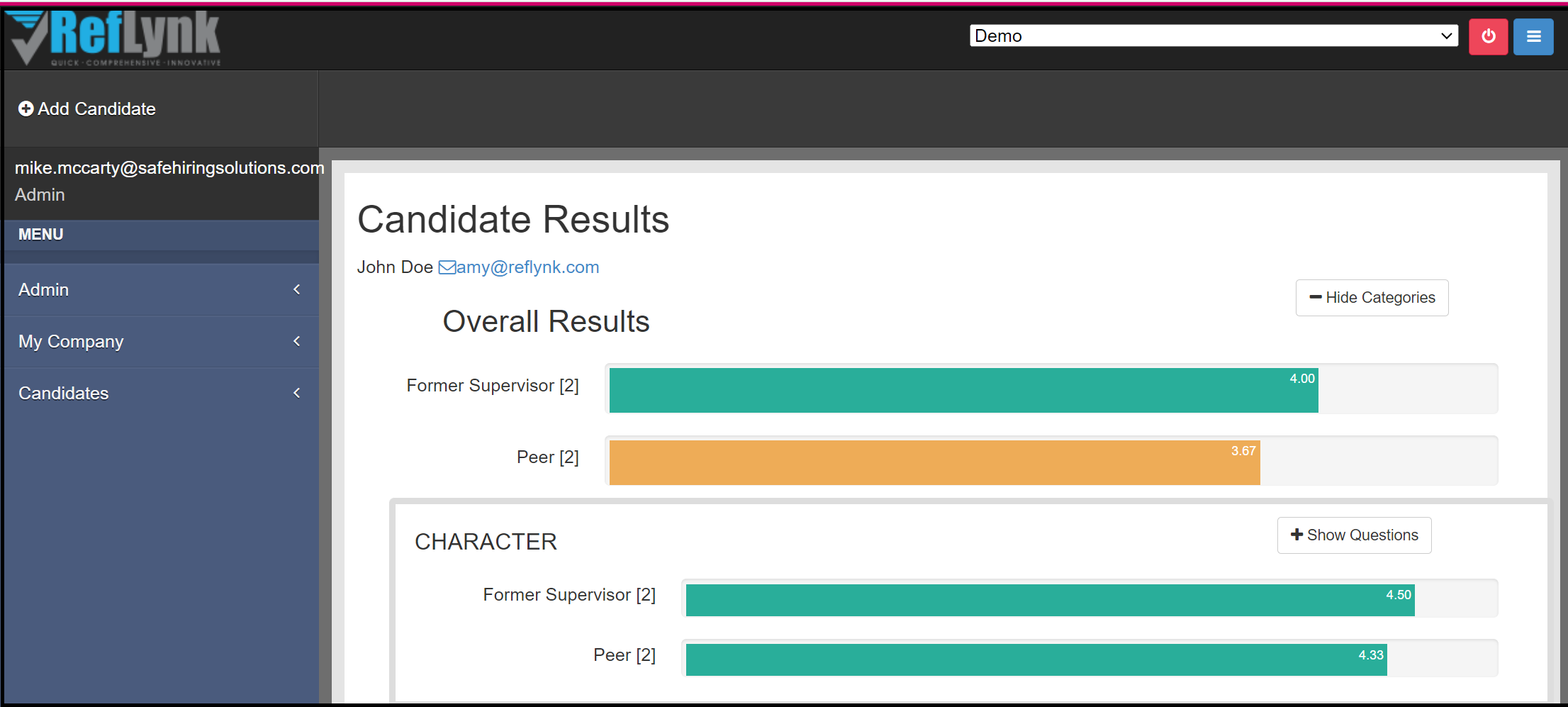Click the Hide Categories button
The image size is (1568, 707).
(1372, 298)
